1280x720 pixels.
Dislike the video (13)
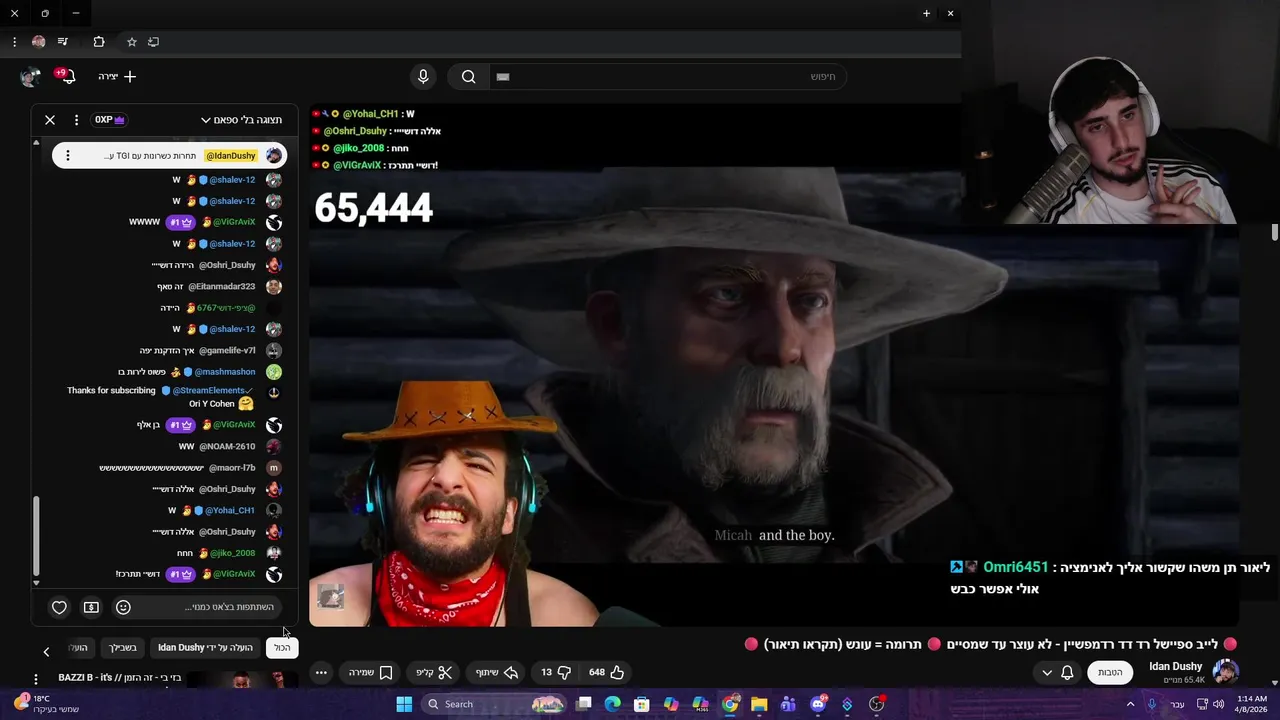(x=556, y=672)
